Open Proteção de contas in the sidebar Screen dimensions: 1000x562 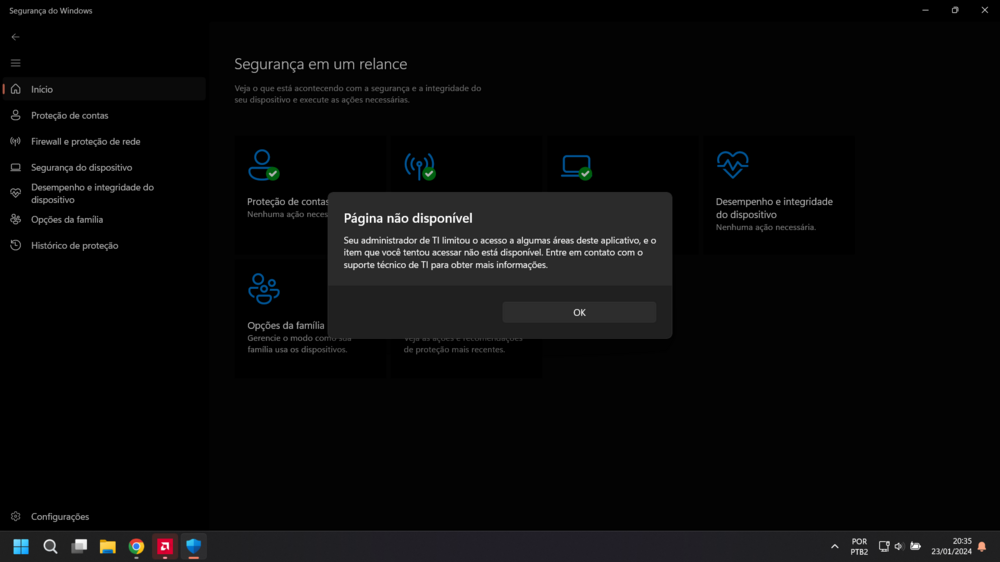pos(69,115)
